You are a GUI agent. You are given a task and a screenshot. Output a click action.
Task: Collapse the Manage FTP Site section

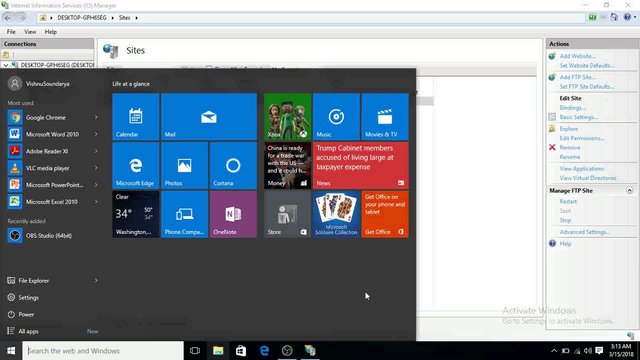(629, 191)
